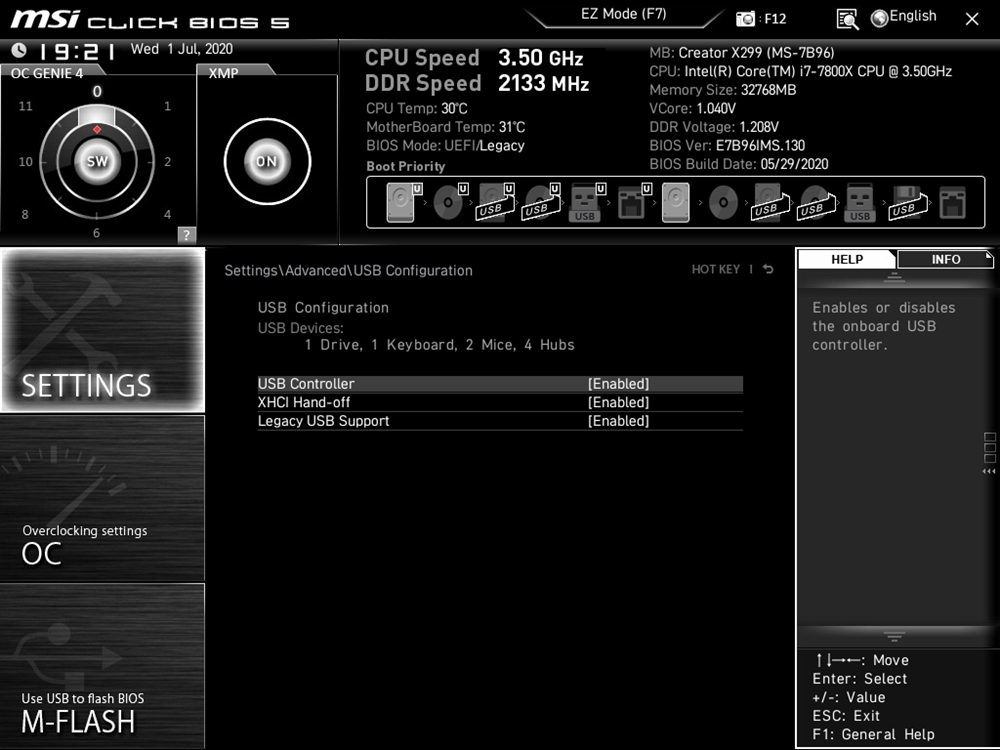Change language via English label

[913, 17]
